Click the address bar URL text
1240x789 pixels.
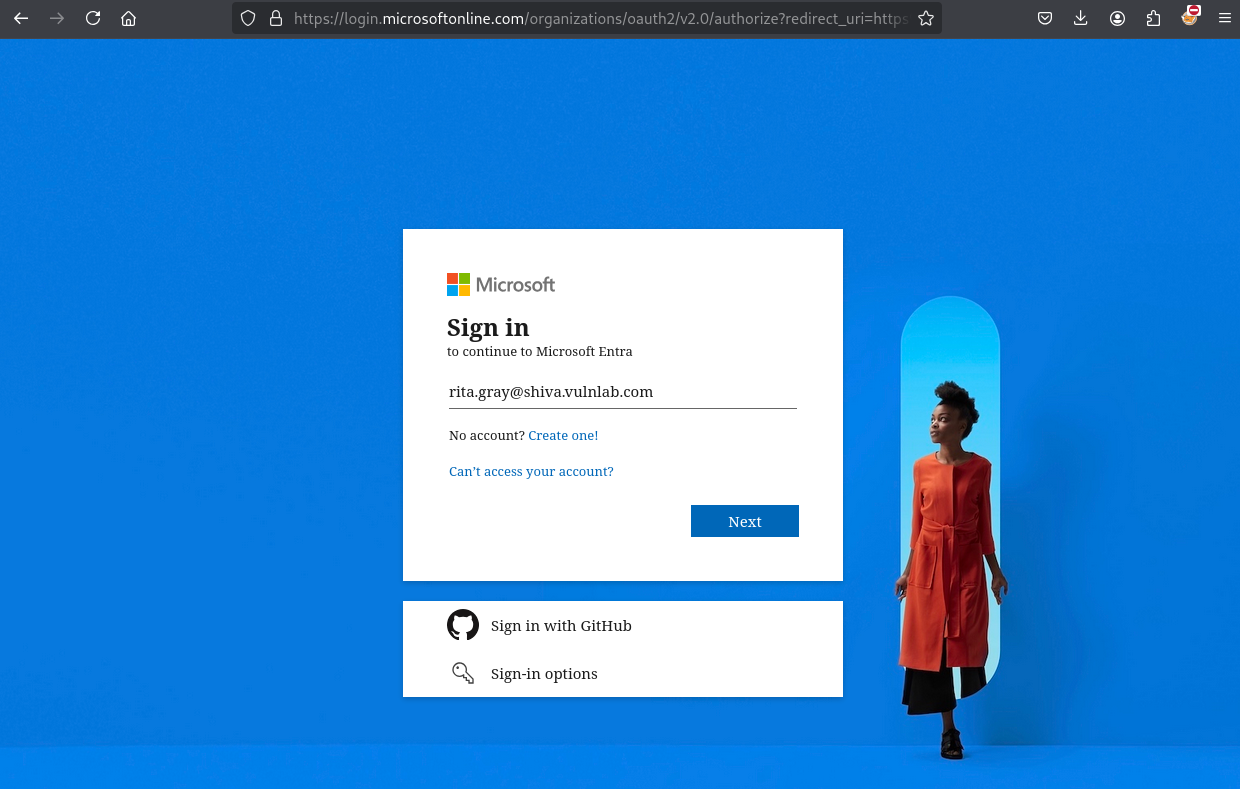[600, 18]
